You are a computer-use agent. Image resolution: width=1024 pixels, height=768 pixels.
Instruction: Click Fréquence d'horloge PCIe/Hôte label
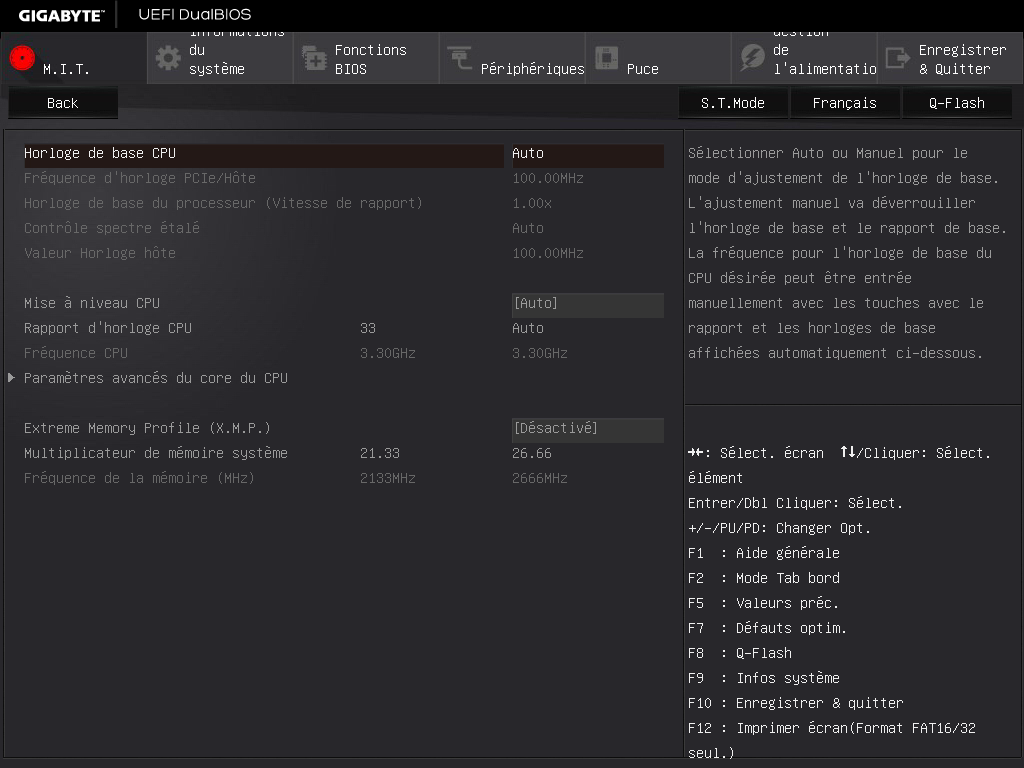tap(140, 178)
